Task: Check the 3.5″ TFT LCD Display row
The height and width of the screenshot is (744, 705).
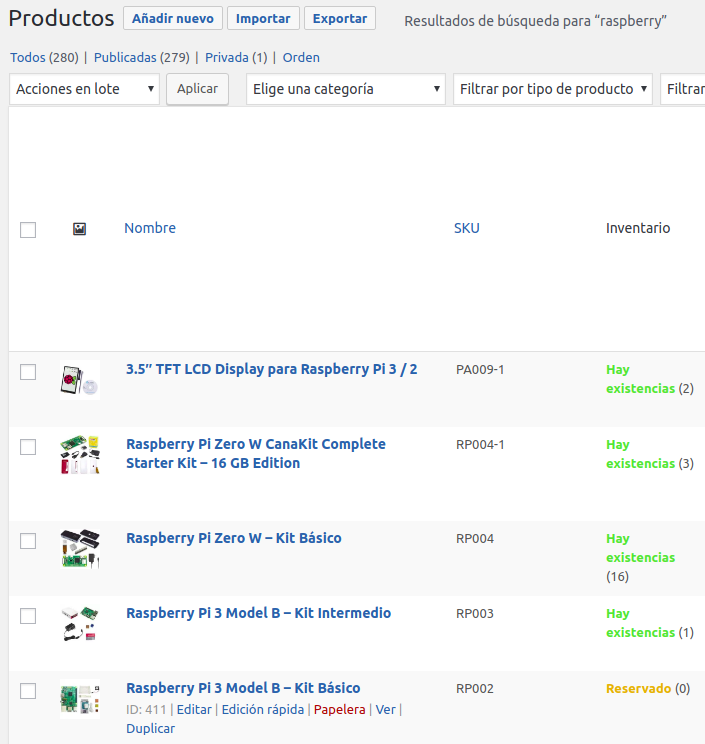Action: click(x=28, y=372)
